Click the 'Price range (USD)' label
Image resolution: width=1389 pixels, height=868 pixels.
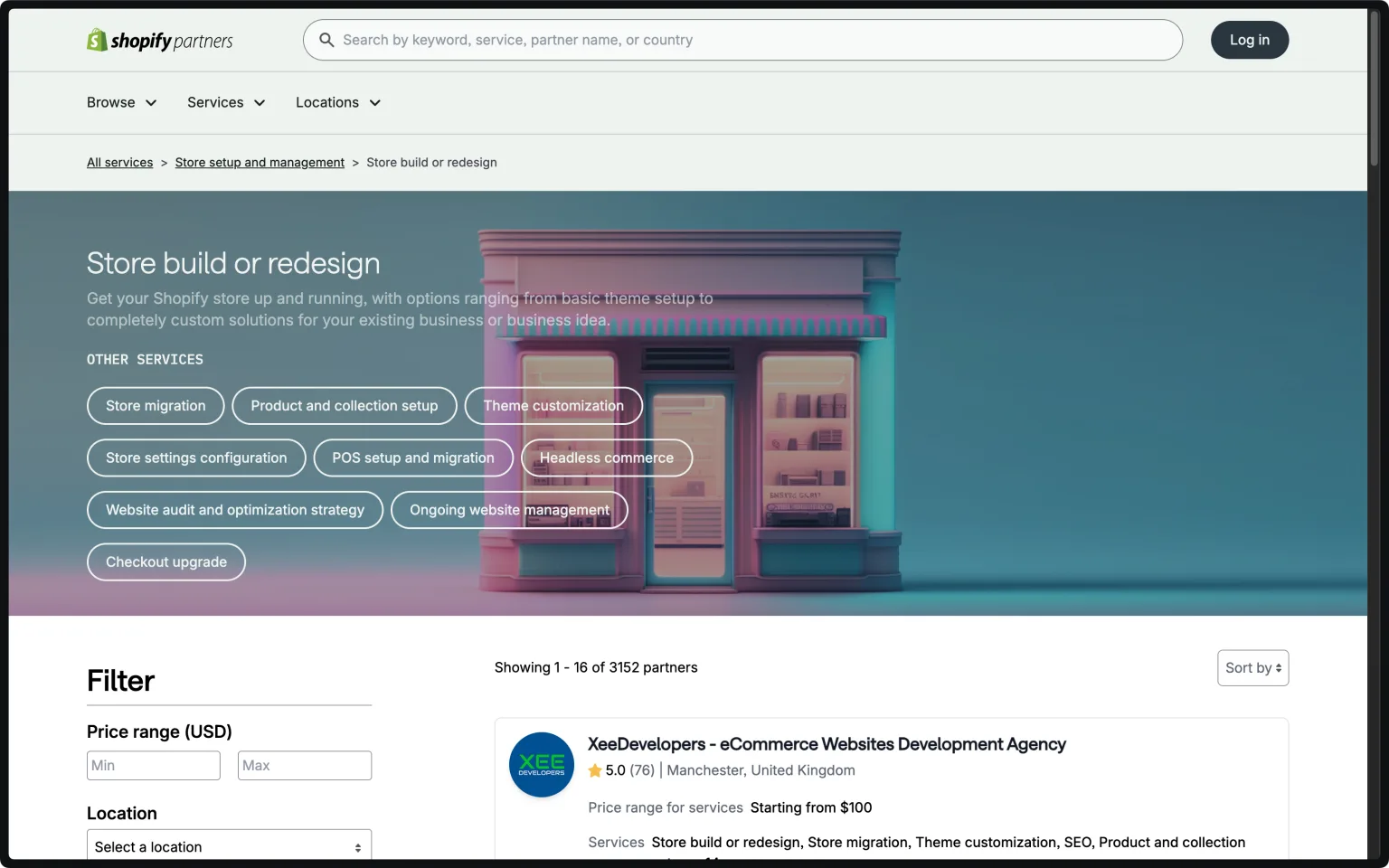(159, 731)
